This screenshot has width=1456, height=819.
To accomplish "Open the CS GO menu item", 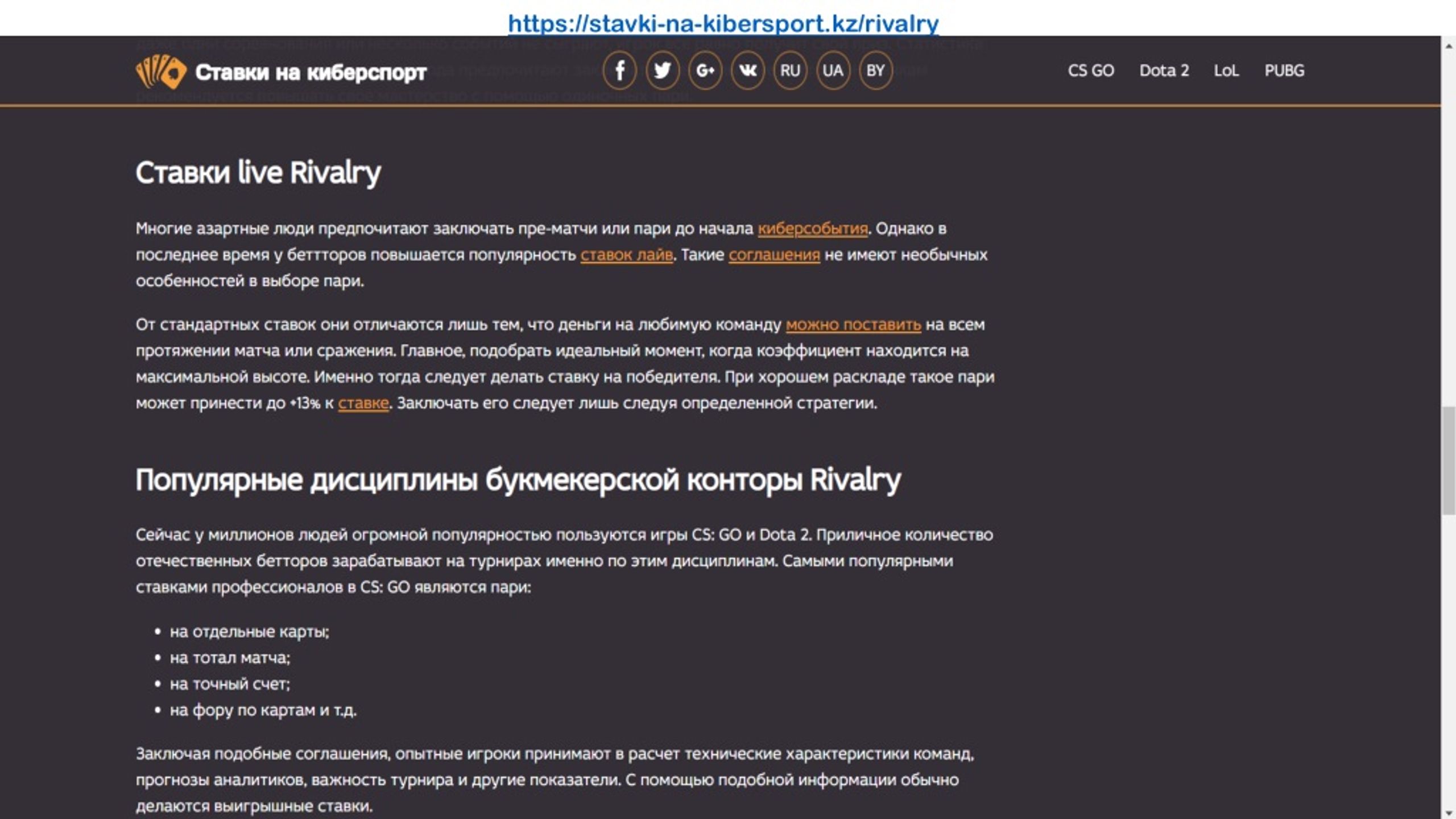I will coord(1091,71).
